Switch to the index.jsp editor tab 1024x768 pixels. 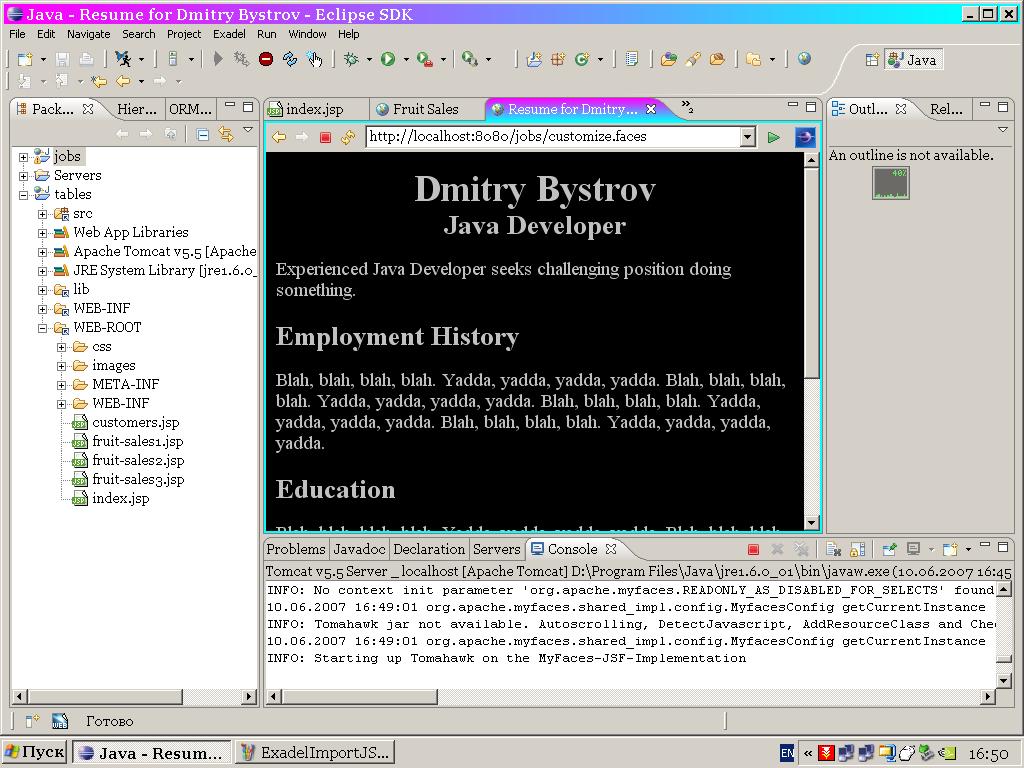[x=315, y=109]
